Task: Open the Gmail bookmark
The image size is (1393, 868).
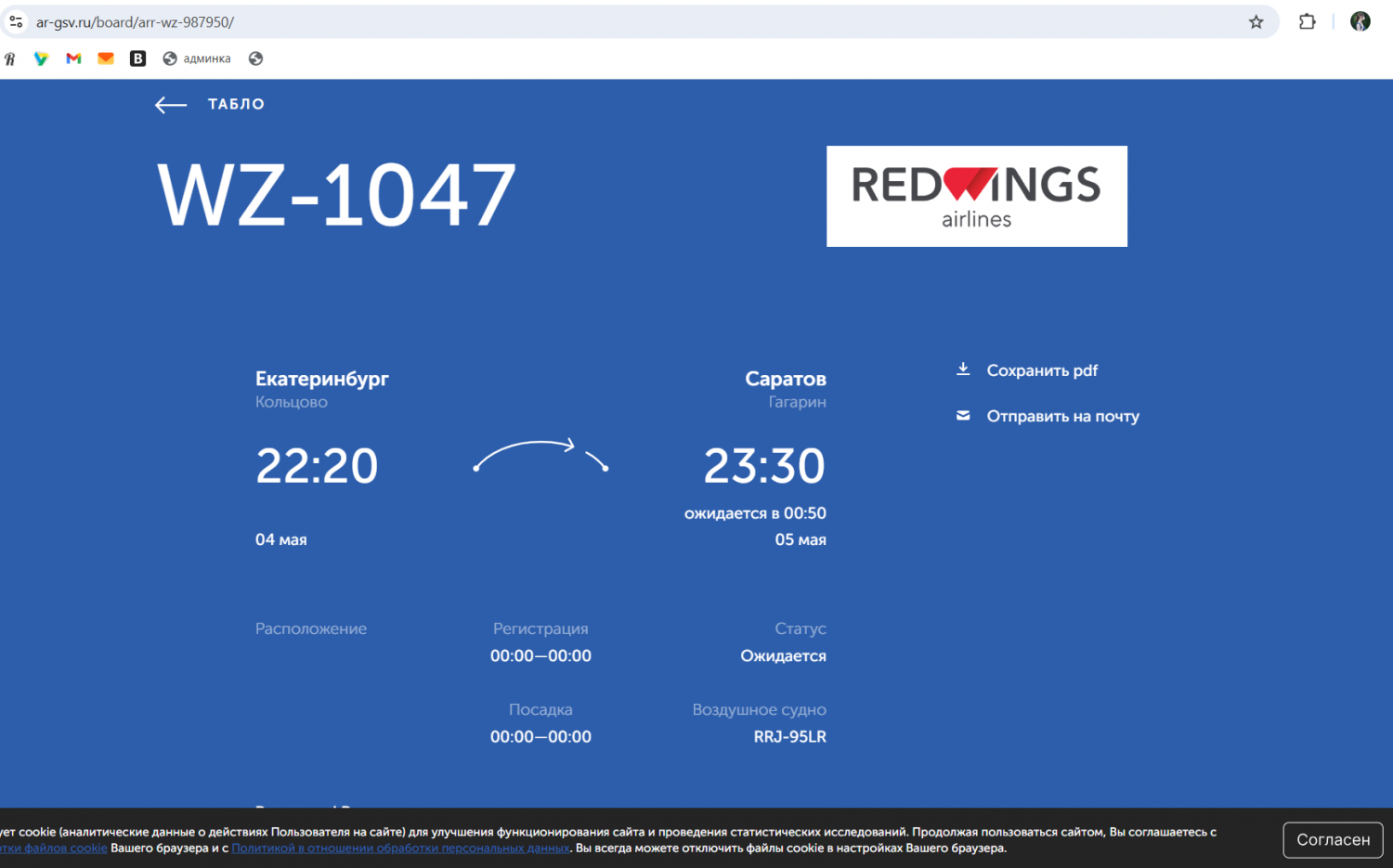Action: [73, 58]
